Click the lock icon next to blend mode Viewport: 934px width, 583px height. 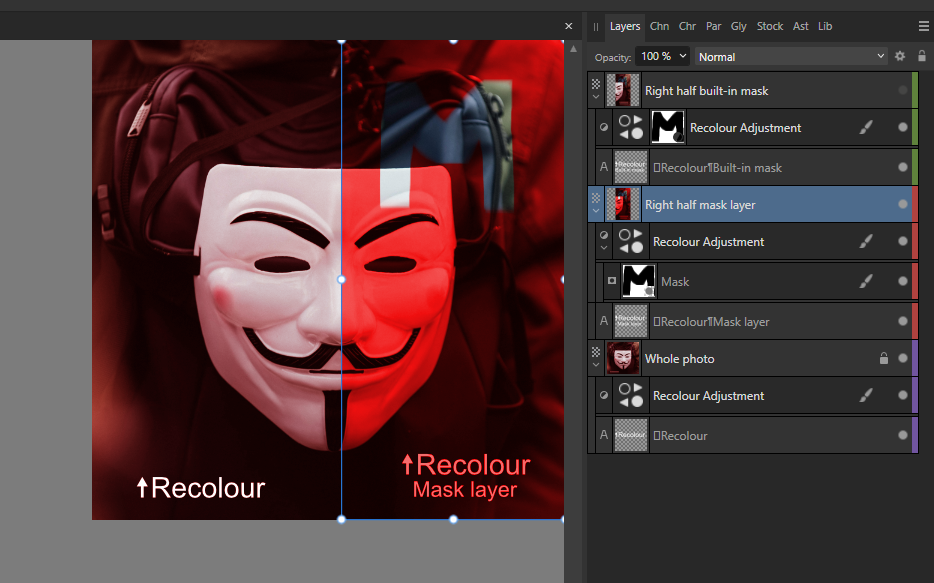click(x=921, y=56)
